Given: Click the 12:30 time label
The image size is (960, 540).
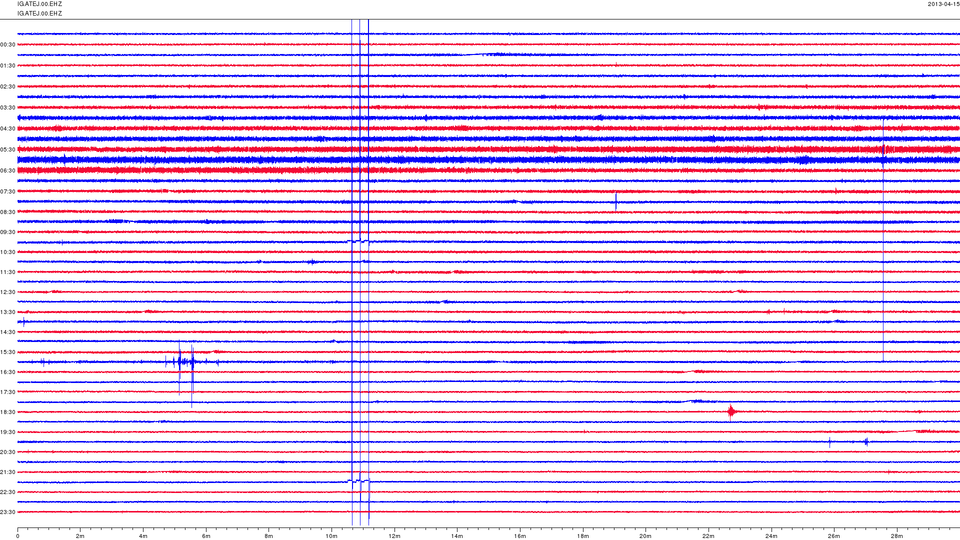Looking at the screenshot, I should point(8,292).
